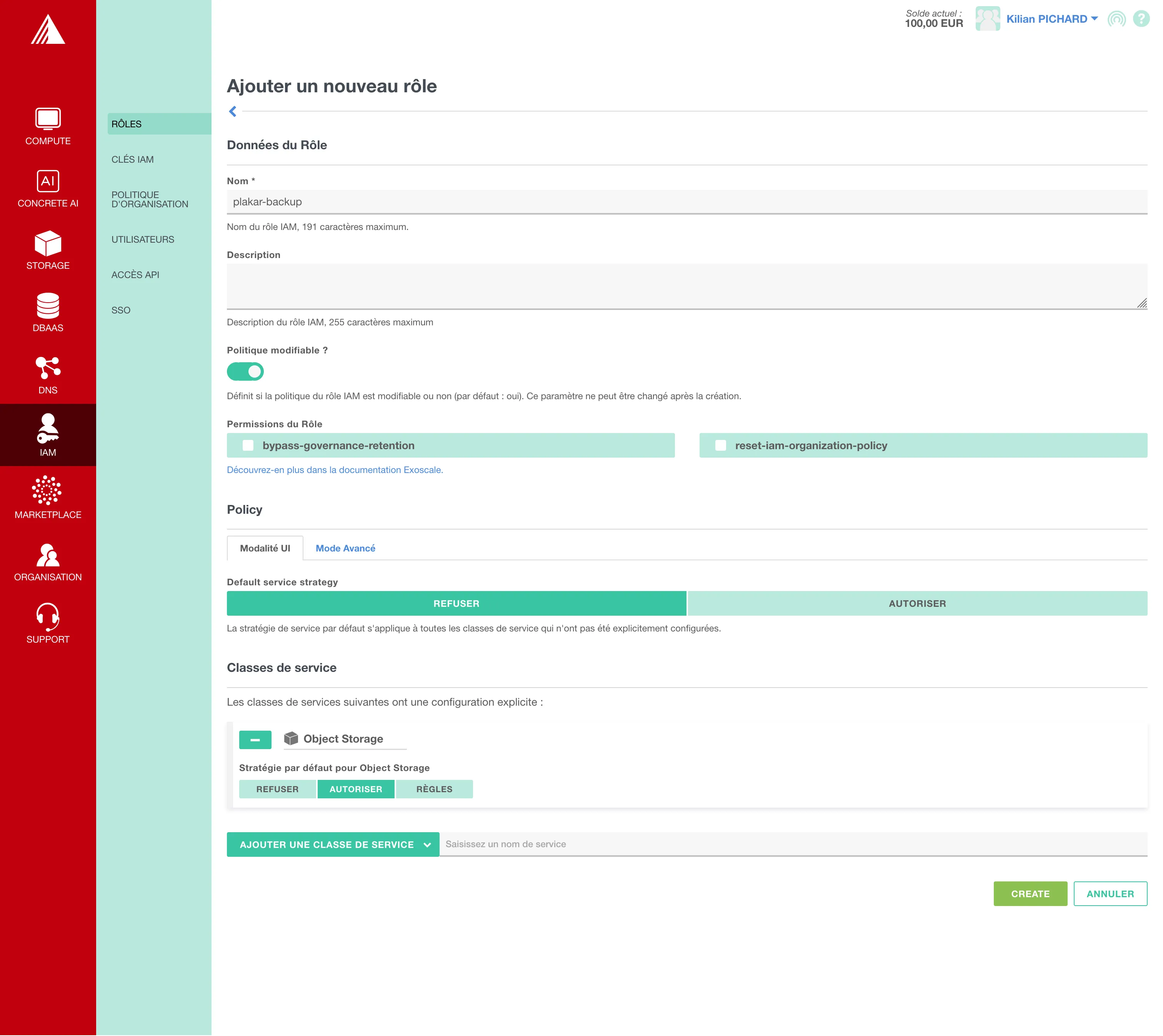Open the DBaaS database icon
The image size is (1163, 1036).
[48, 305]
